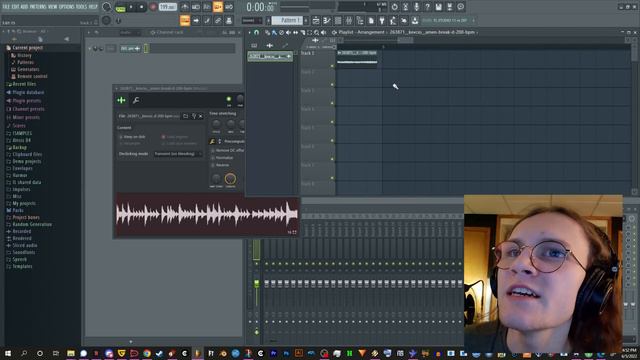Expand Plugin database in browser
The image size is (640, 360).
[28, 93]
